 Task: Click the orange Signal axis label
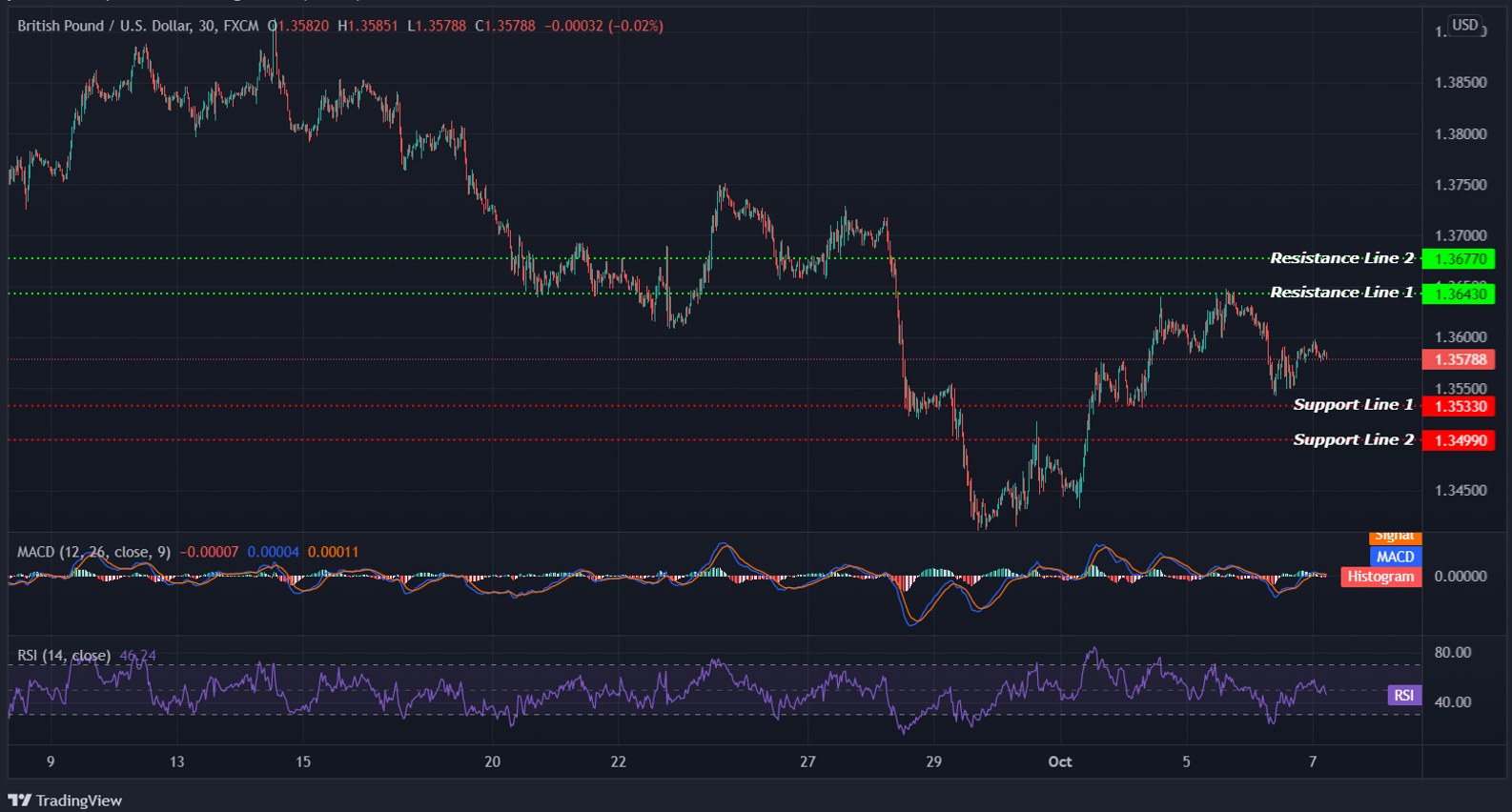pos(1395,538)
